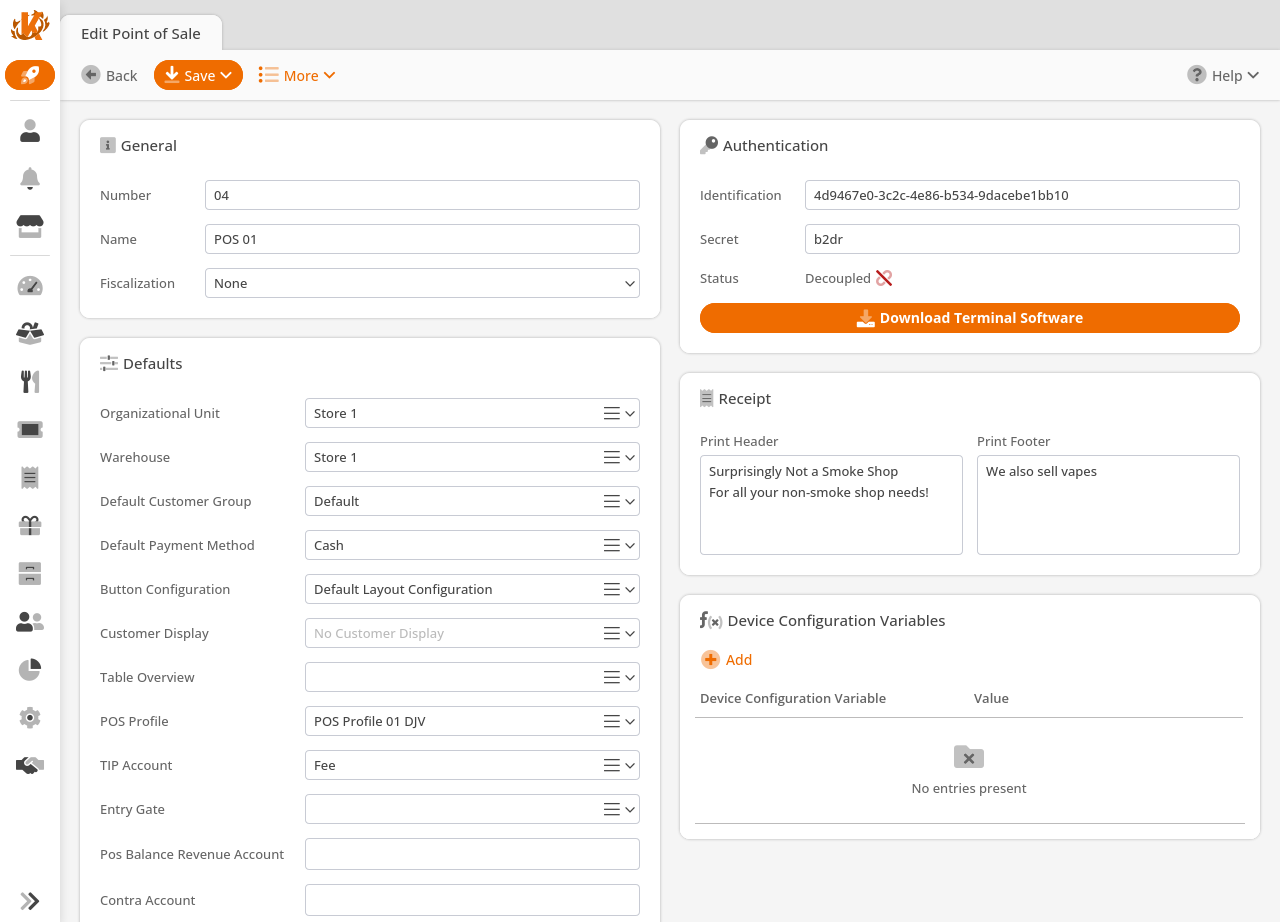The height and width of the screenshot is (922, 1280).
Task: Click the Back button
Action: coord(110,76)
